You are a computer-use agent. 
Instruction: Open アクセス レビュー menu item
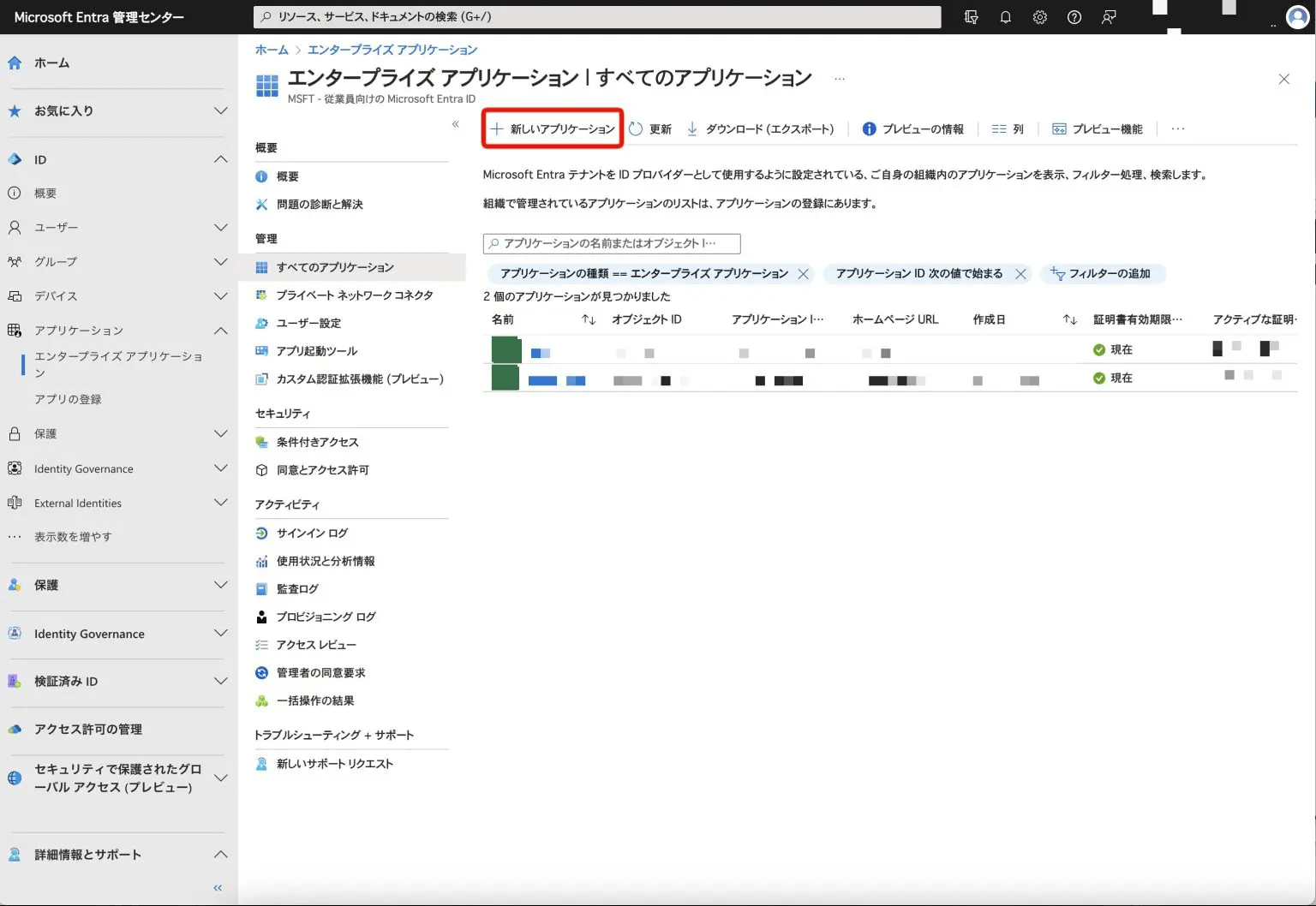tap(316, 646)
